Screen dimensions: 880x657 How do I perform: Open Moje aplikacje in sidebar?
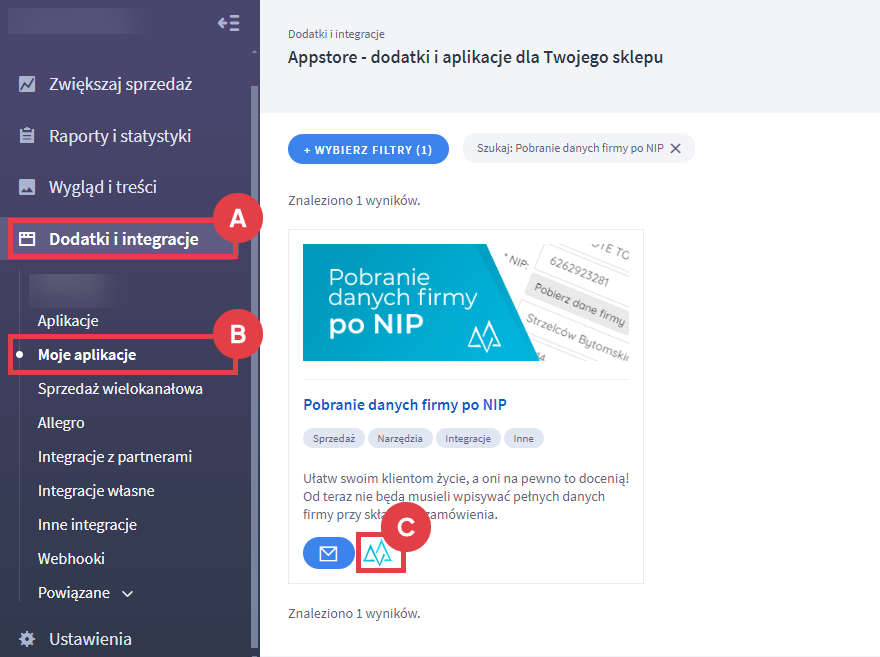(x=87, y=355)
